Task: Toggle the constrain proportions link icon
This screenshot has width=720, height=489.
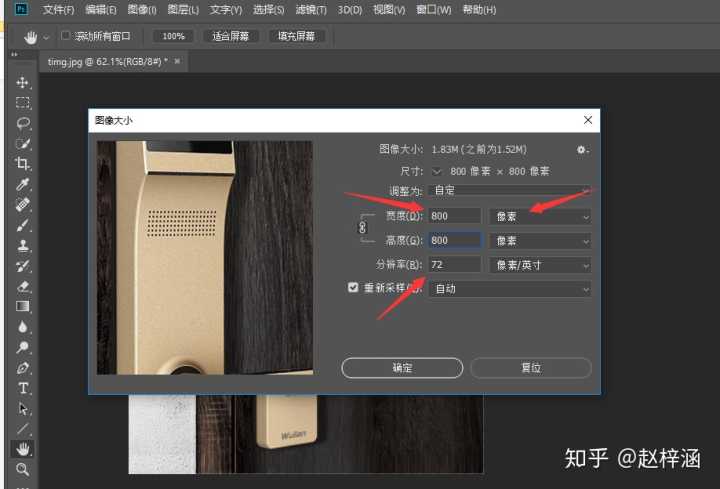Action: (363, 228)
